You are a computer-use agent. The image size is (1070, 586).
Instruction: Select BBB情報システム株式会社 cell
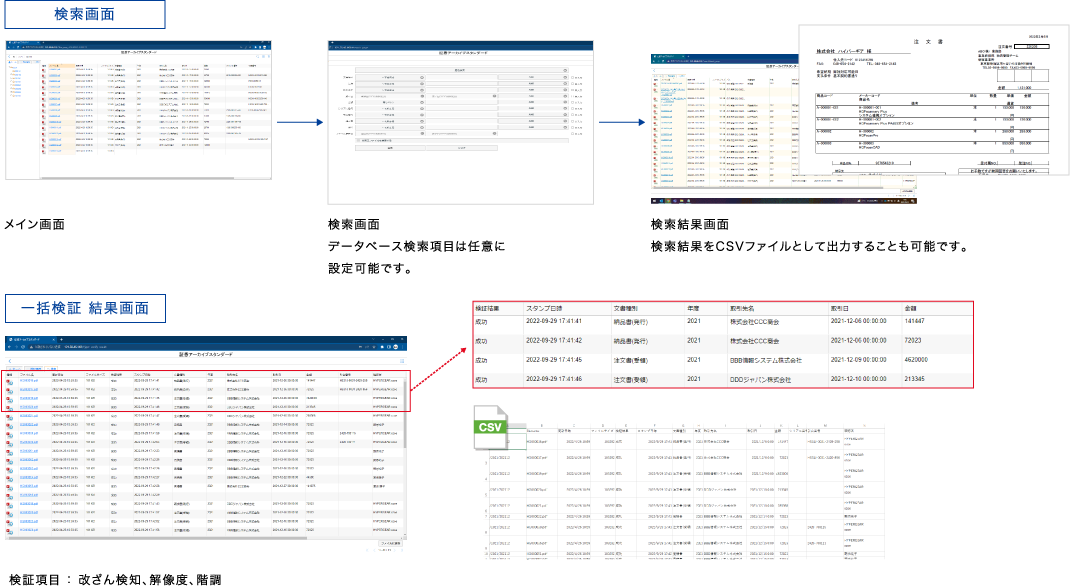766,360
